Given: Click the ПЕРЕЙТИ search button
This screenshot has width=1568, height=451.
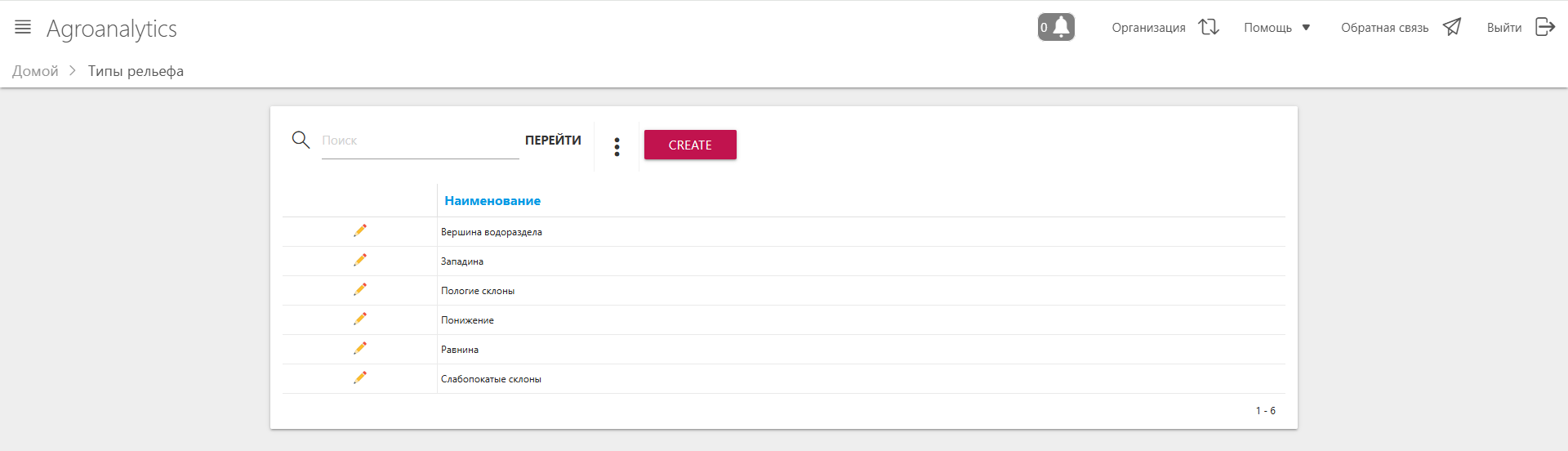Looking at the screenshot, I should [x=553, y=141].
